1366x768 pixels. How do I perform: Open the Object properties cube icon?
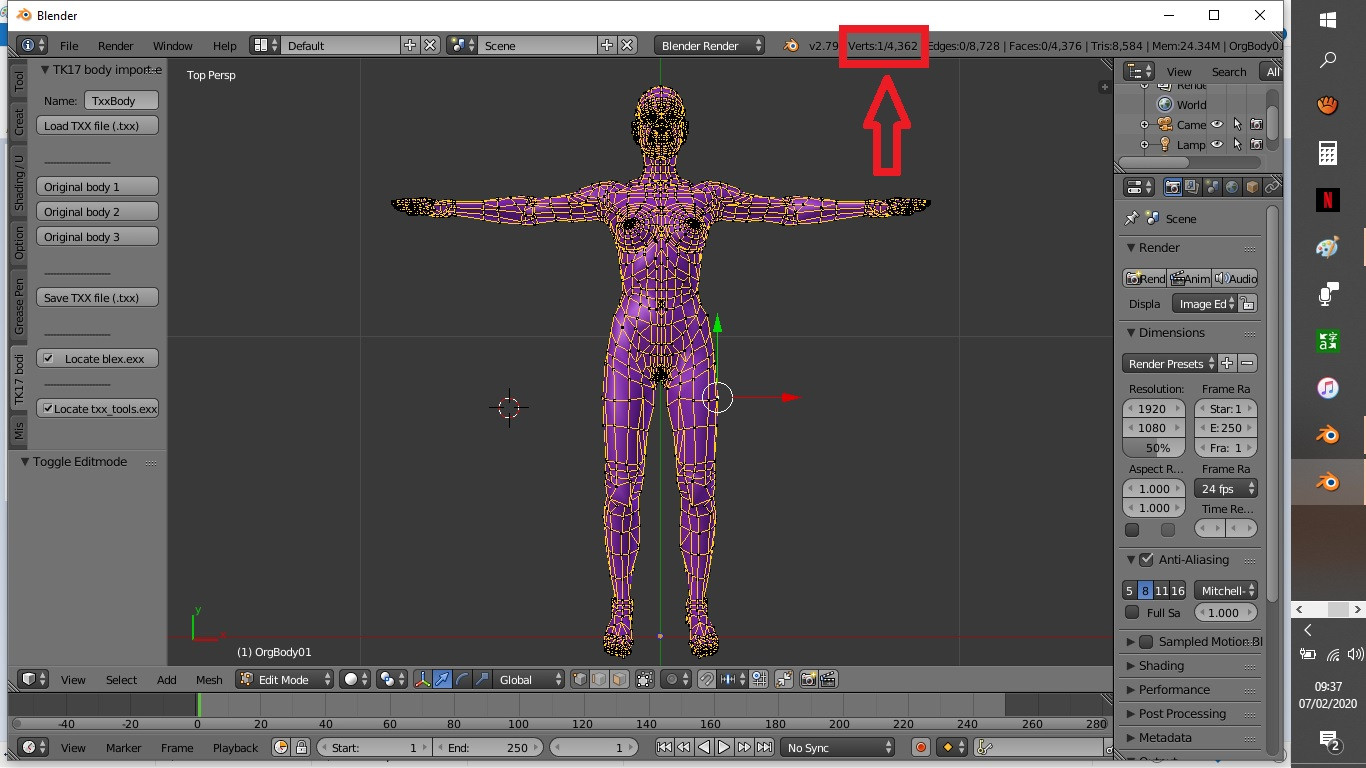point(1252,187)
